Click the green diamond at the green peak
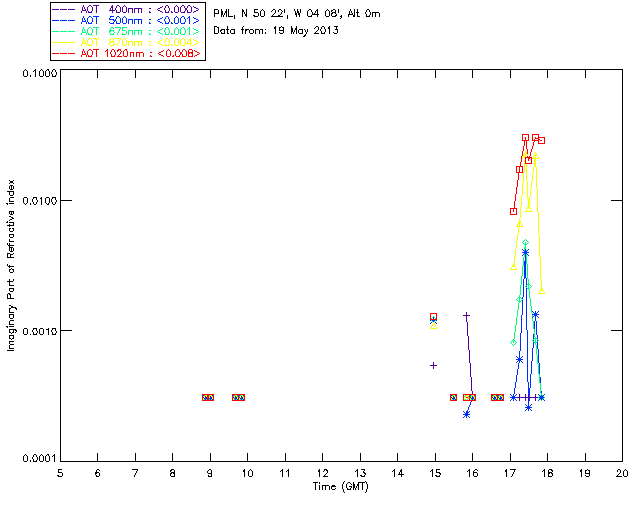This screenshot has height=512, width=640. [x=526, y=243]
